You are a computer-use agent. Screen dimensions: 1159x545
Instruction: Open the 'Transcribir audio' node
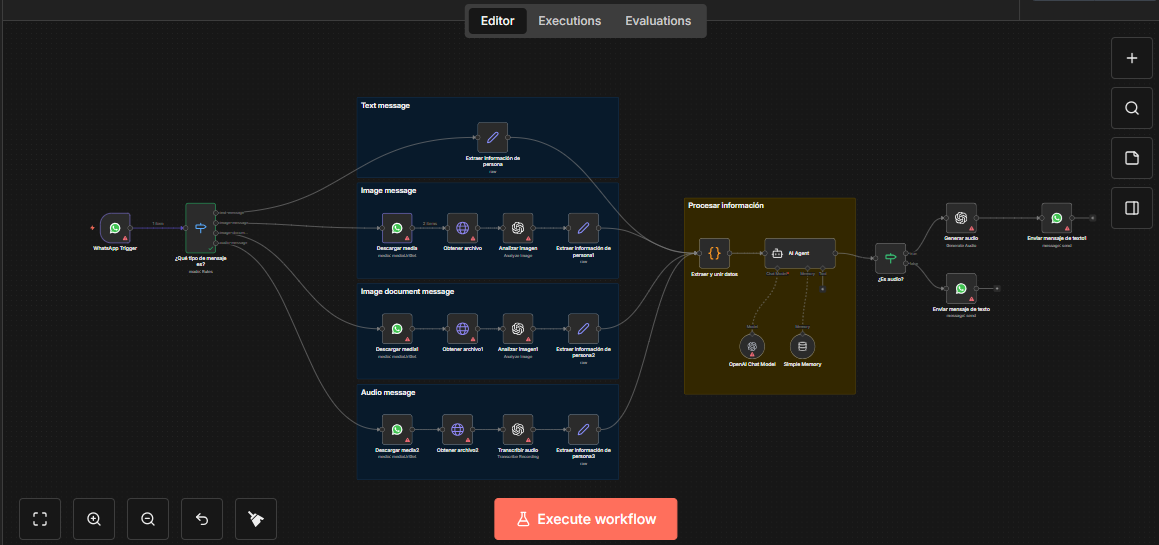point(518,430)
